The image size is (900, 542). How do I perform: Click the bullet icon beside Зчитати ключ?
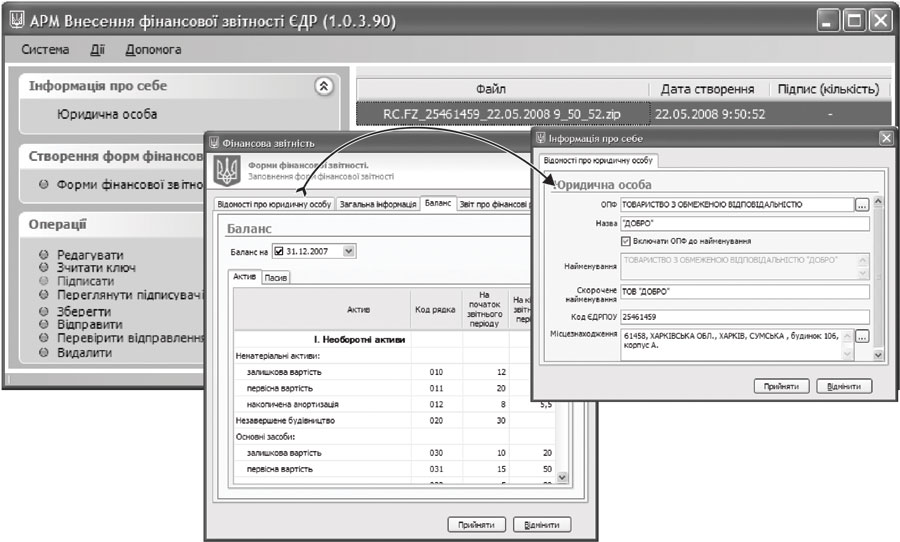pos(43,268)
